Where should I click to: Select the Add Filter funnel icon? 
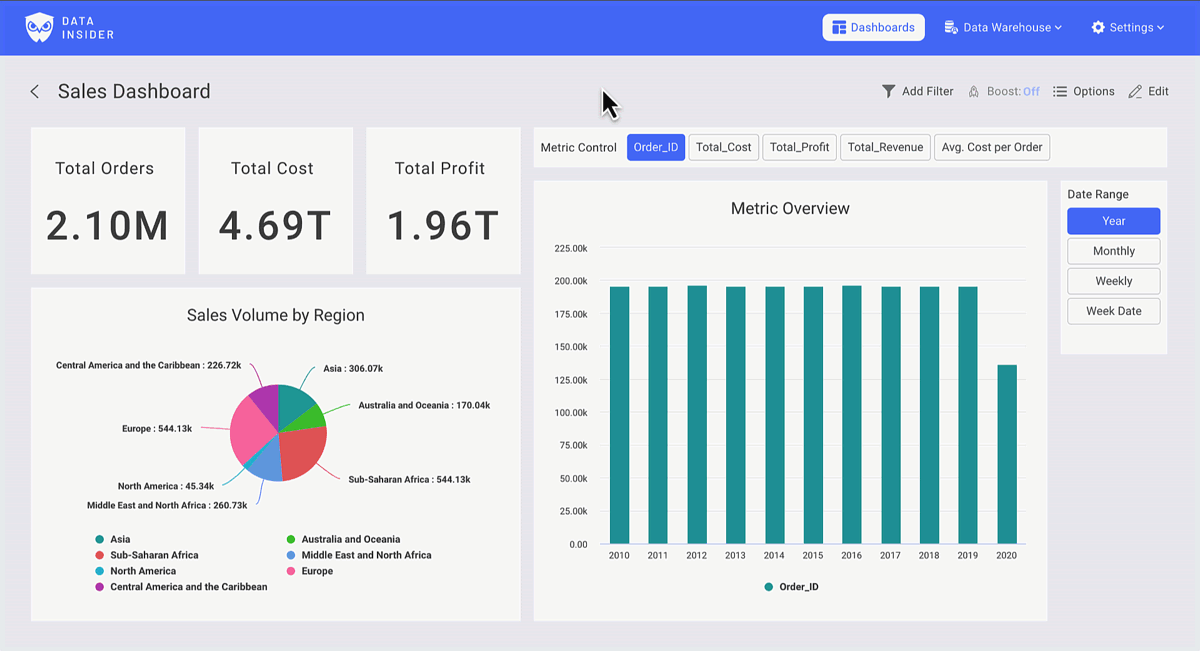(888, 91)
